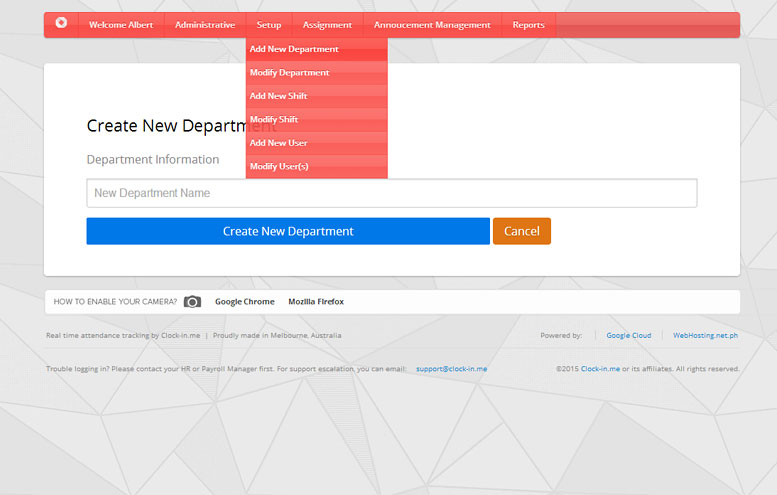
Task: Open Mozilla Firefox camera instructions
Action: click(316, 302)
